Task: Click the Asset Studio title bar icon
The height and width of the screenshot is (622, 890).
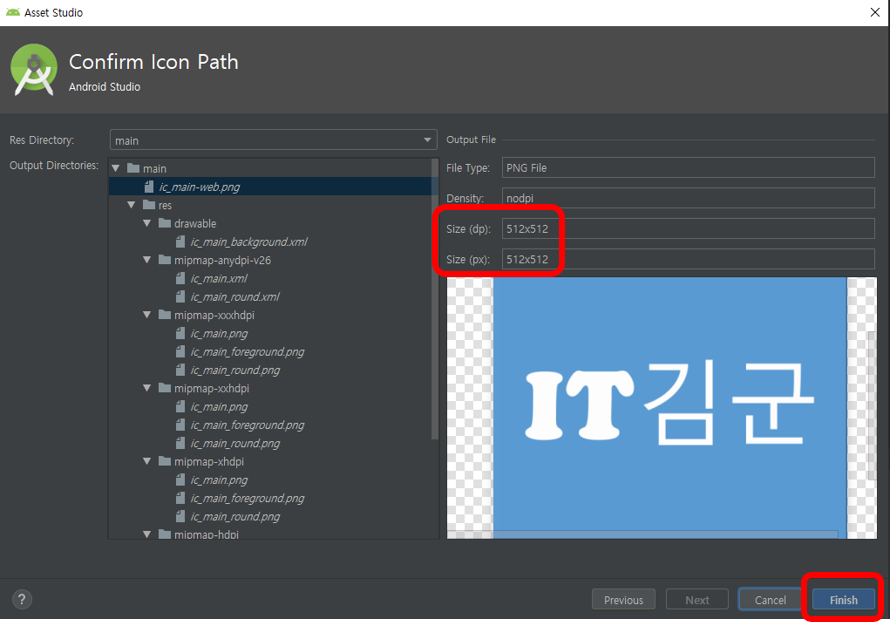Action: coord(12,12)
